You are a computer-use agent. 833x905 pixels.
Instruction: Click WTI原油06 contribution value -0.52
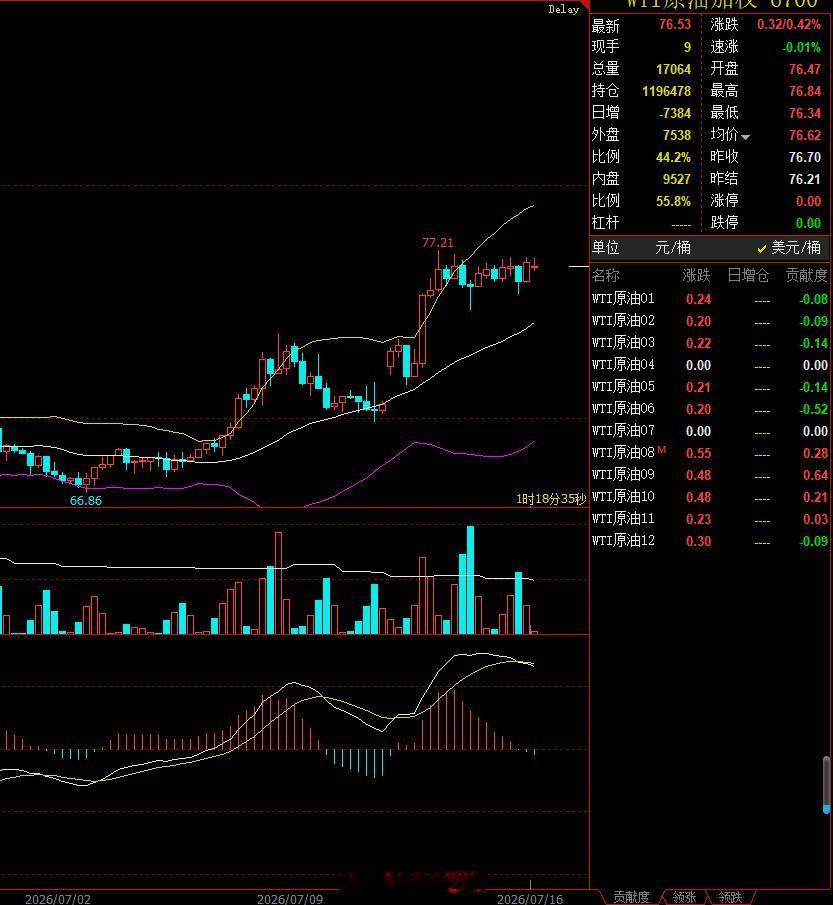(x=813, y=409)
